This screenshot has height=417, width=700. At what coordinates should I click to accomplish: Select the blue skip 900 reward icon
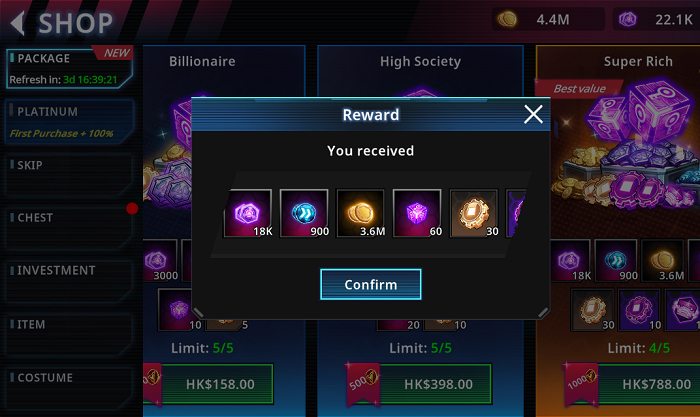(304, 213)
